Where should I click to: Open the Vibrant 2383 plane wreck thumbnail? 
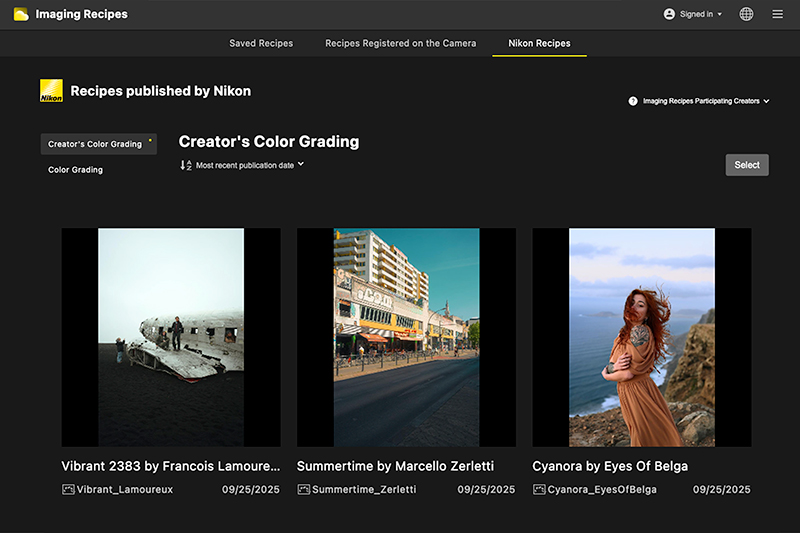(171, 337)
